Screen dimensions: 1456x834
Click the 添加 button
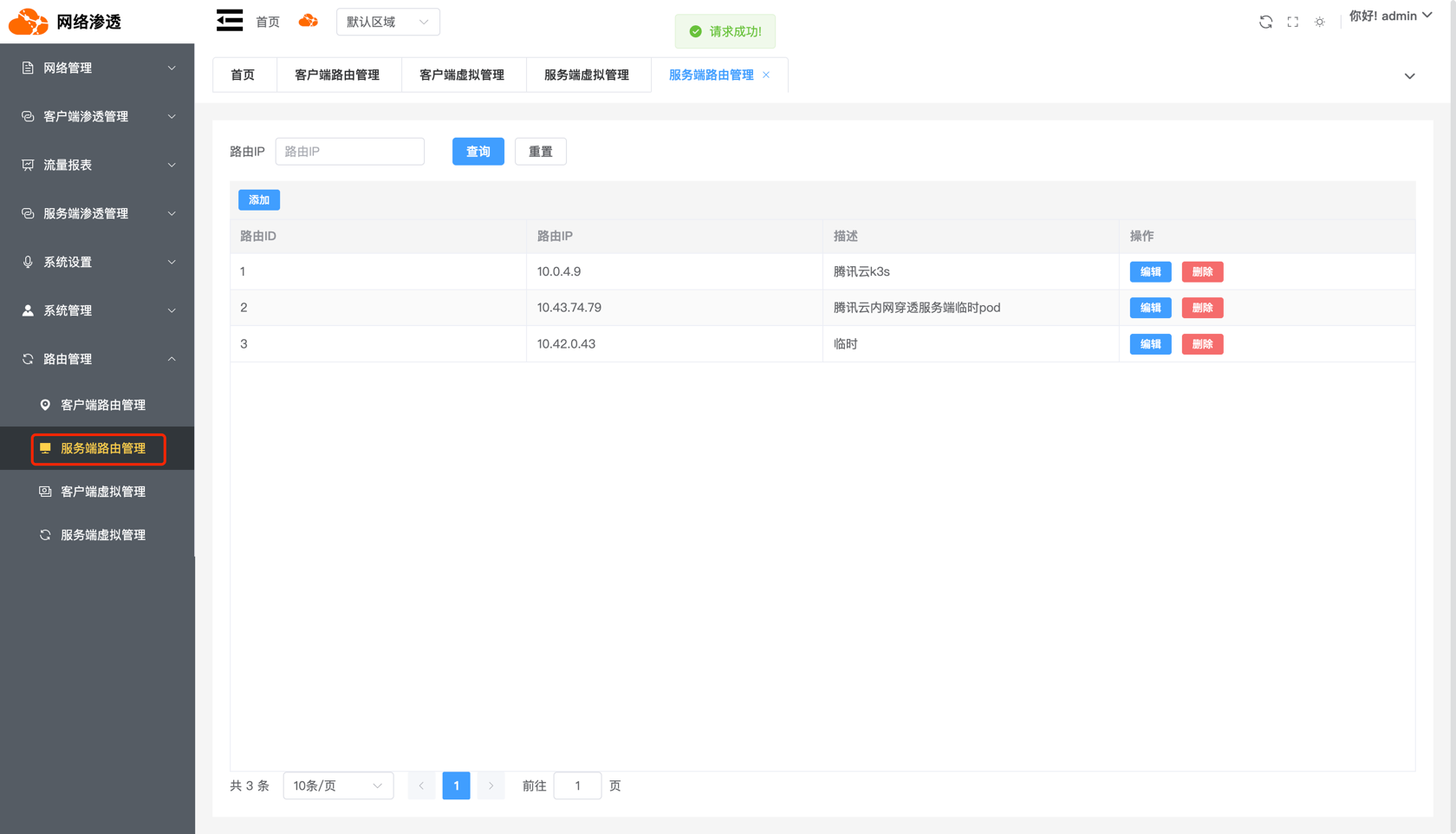coord(258,200)
